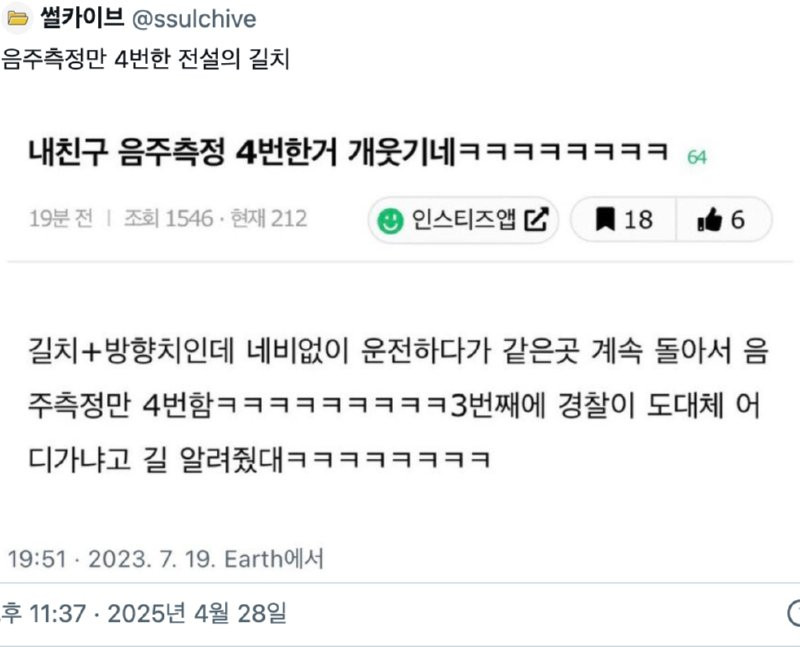Viewport: 800px width, 647px height.
Task: Open the green comment count 64
Action: 697,157
